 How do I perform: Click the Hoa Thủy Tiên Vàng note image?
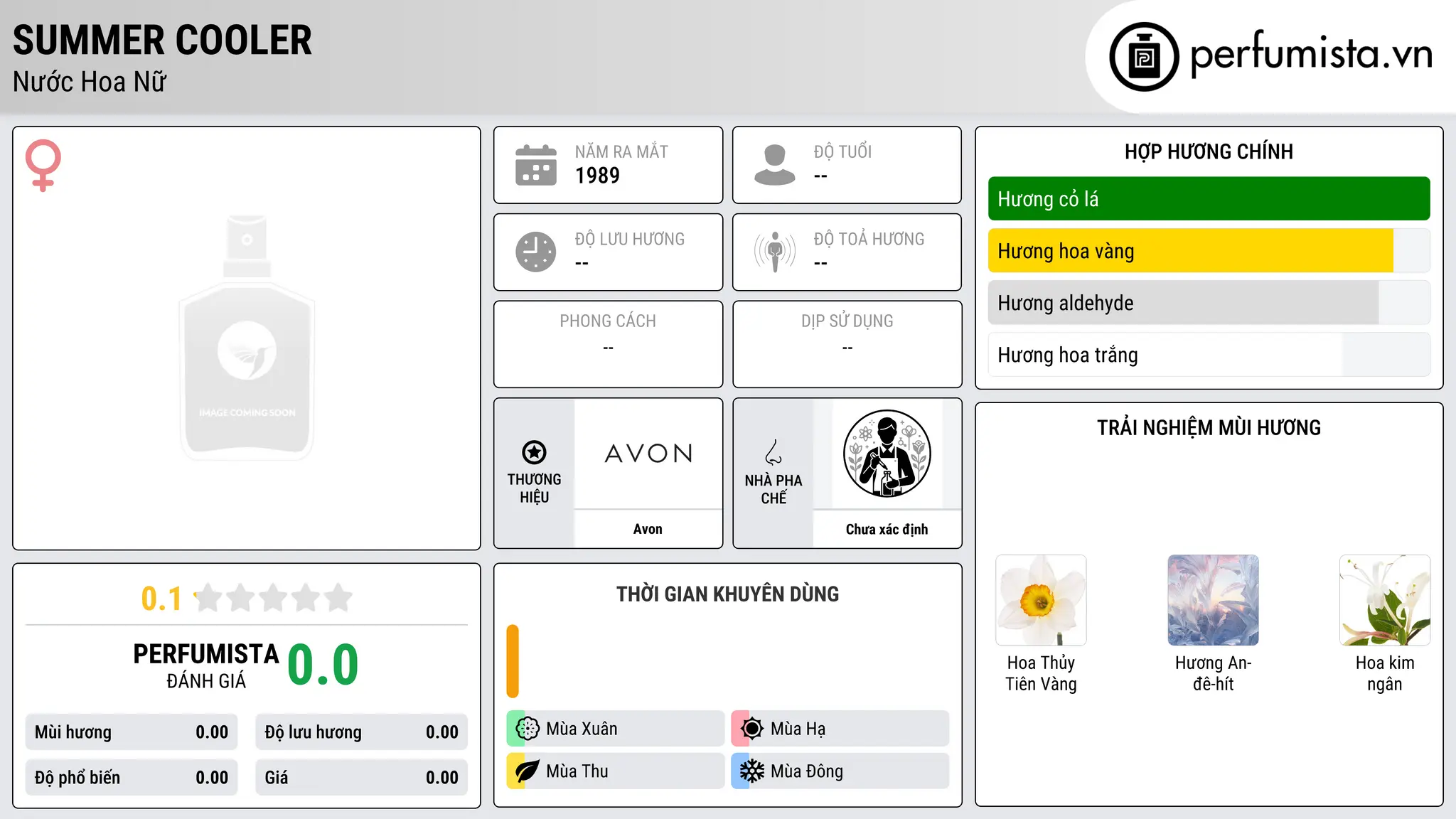pyautogui.click(x=1041, y=600)
